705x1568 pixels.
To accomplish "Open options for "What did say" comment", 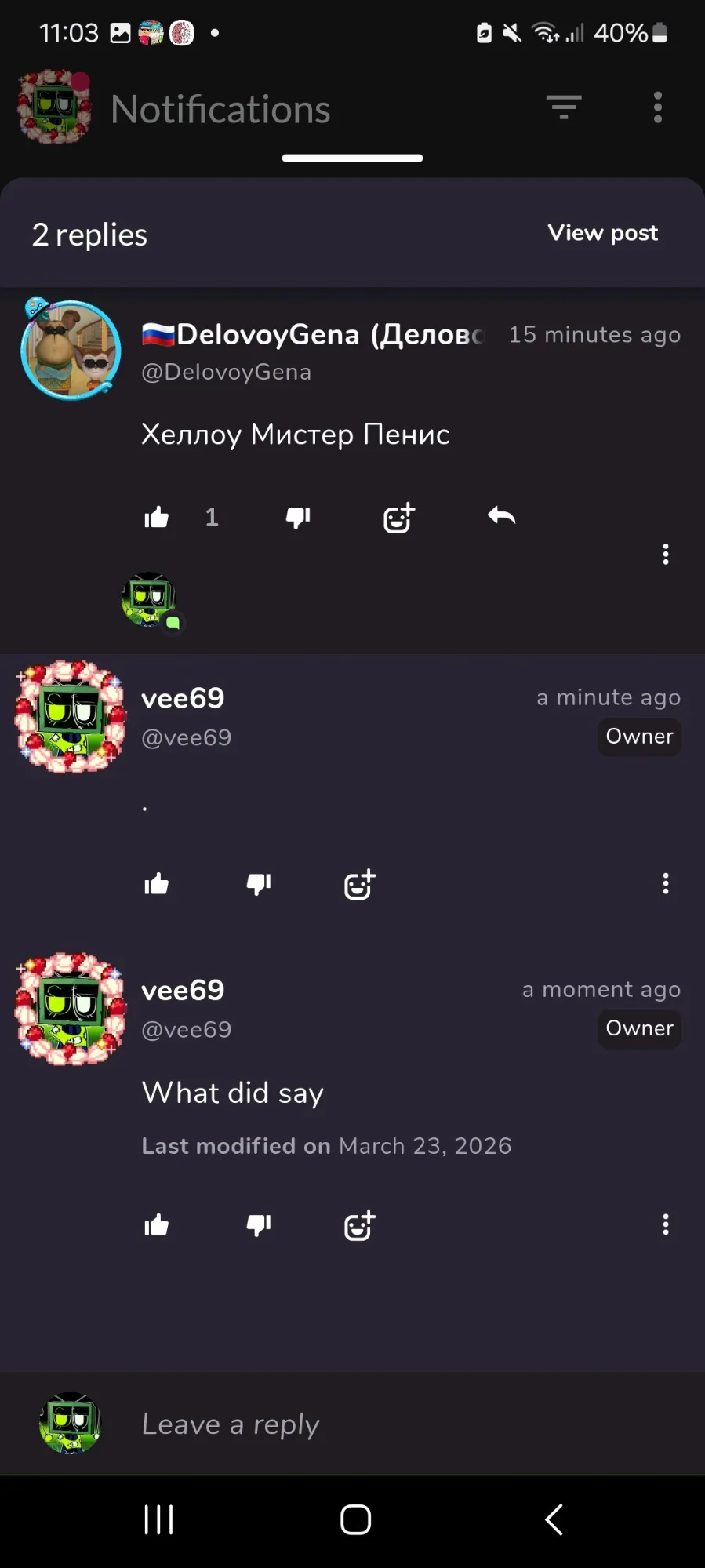I will (666, 1224).
